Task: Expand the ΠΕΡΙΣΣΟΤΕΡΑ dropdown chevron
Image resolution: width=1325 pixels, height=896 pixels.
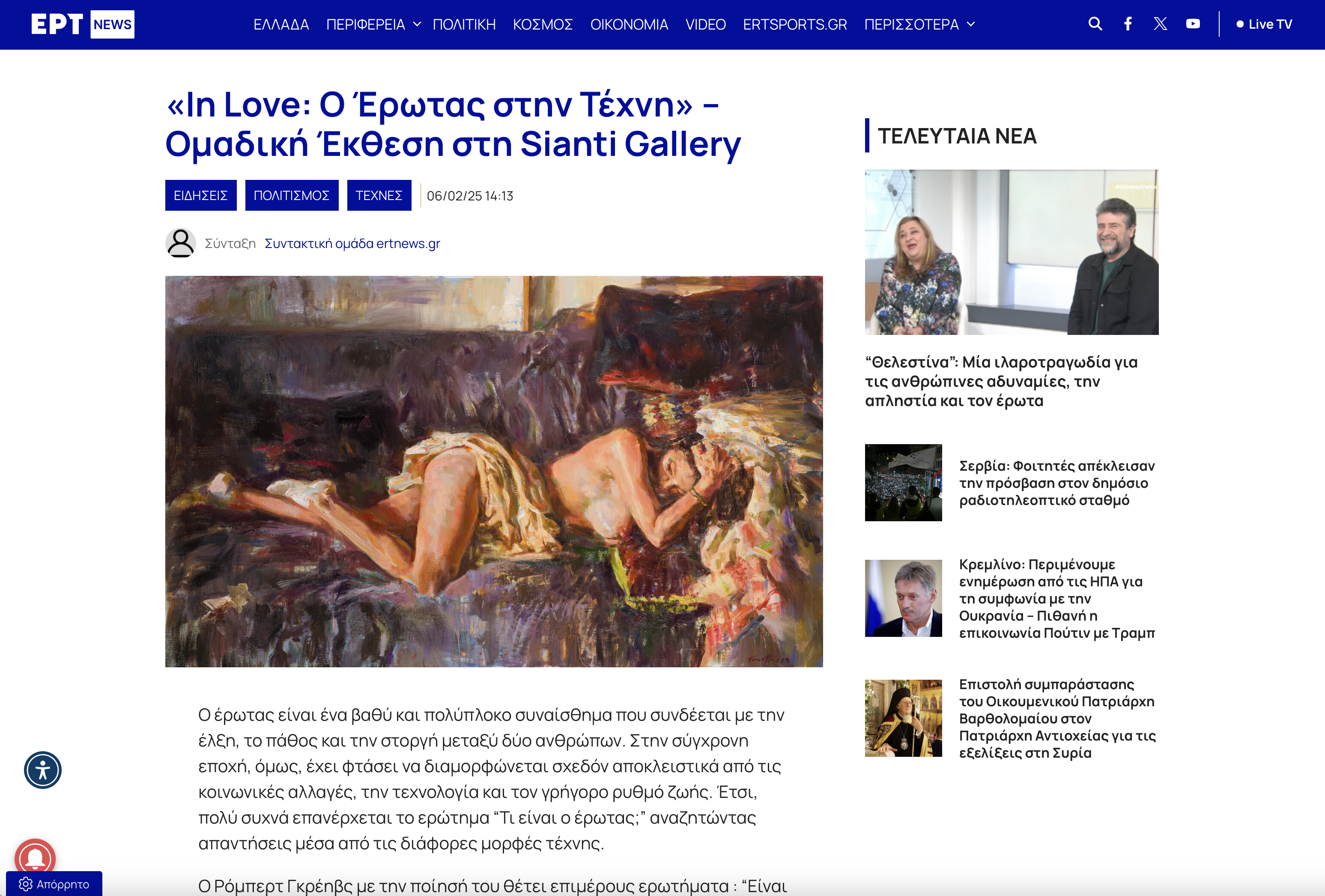Action: coord(971,24)
